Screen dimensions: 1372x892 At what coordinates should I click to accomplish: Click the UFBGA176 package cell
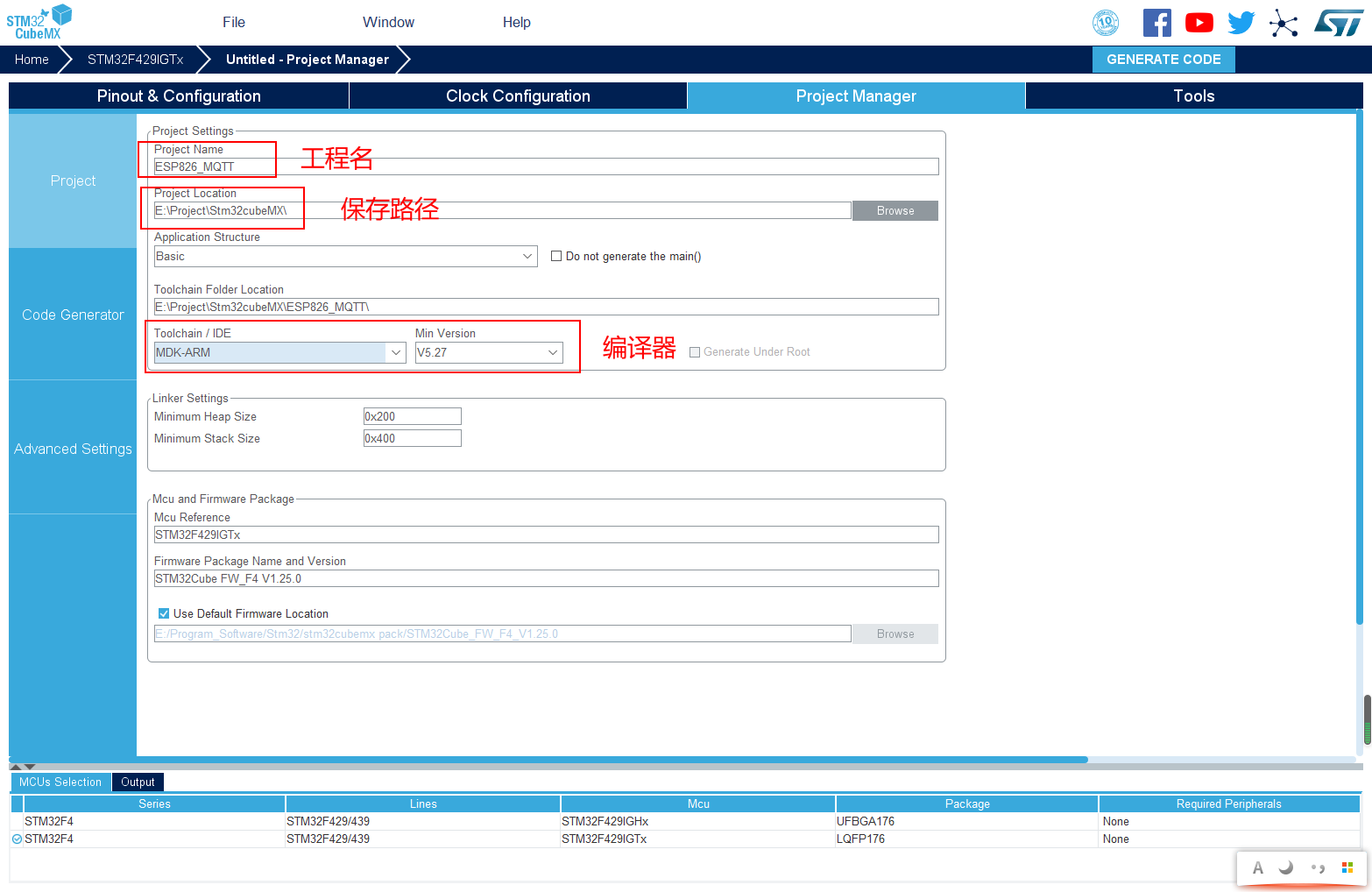(967, 821)
